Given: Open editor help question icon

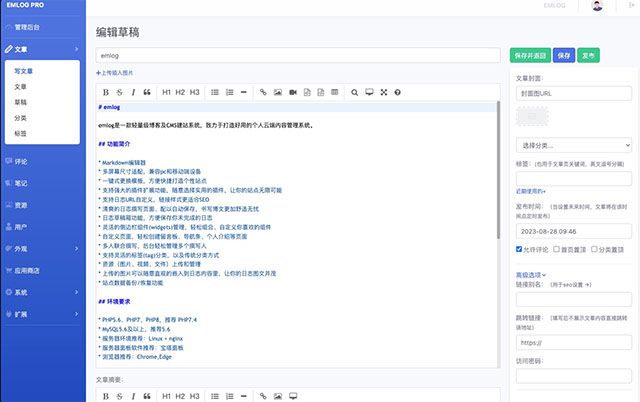Looking at the screenshot, I should coord(398,93).
